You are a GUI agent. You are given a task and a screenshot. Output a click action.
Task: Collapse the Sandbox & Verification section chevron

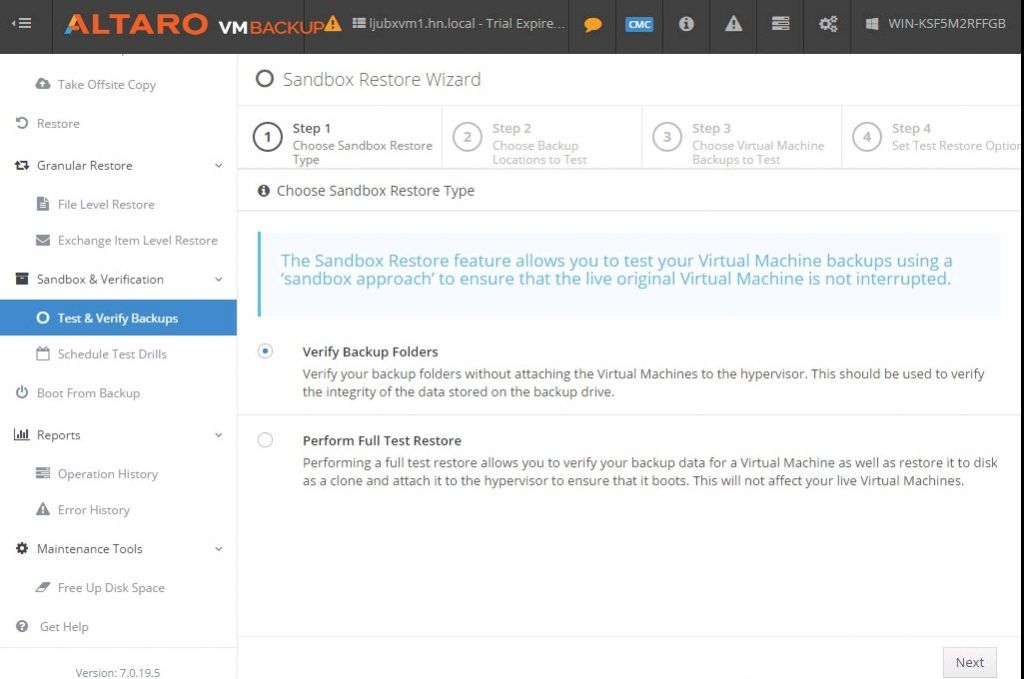click(219, 279)
